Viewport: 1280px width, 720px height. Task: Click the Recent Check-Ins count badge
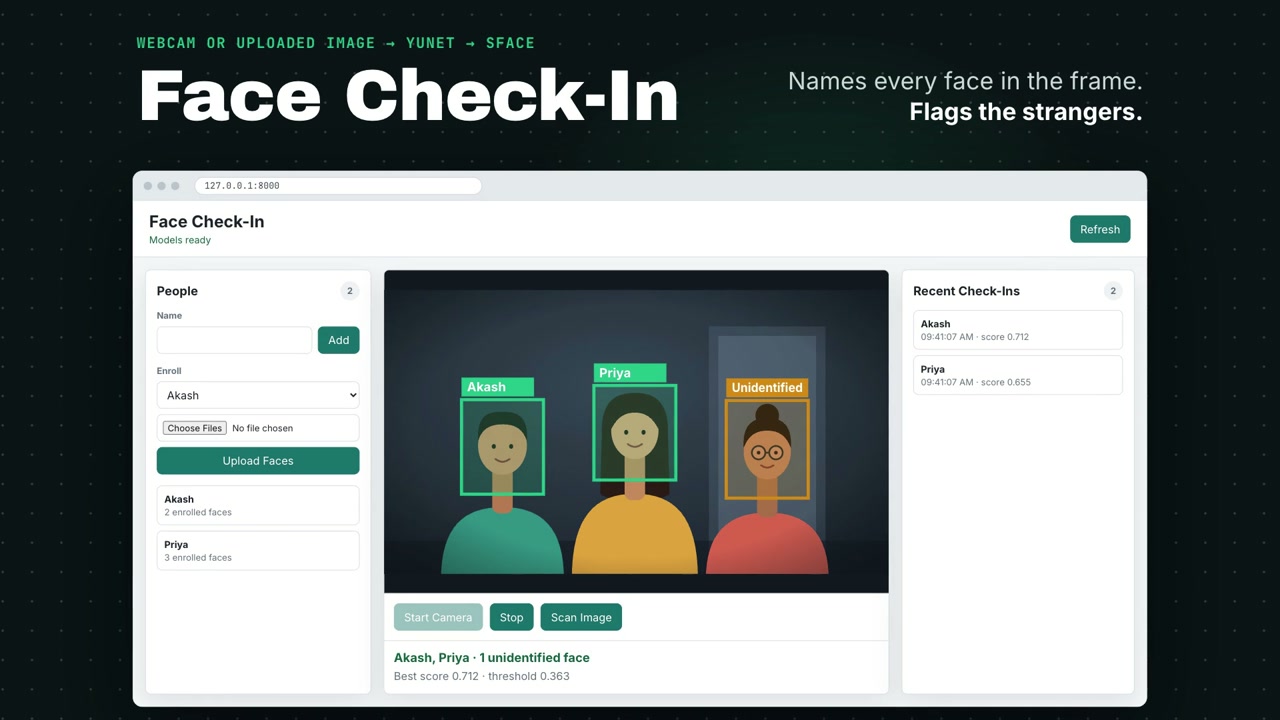tap(1112, 291)
